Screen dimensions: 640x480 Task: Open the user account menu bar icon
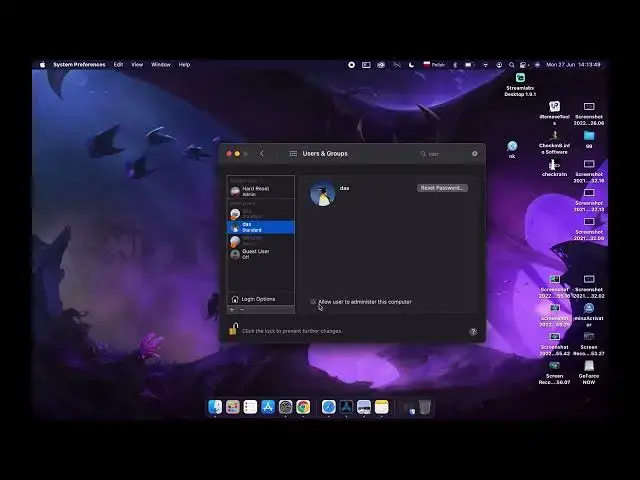pyautogui.click(x=499, y=64)
